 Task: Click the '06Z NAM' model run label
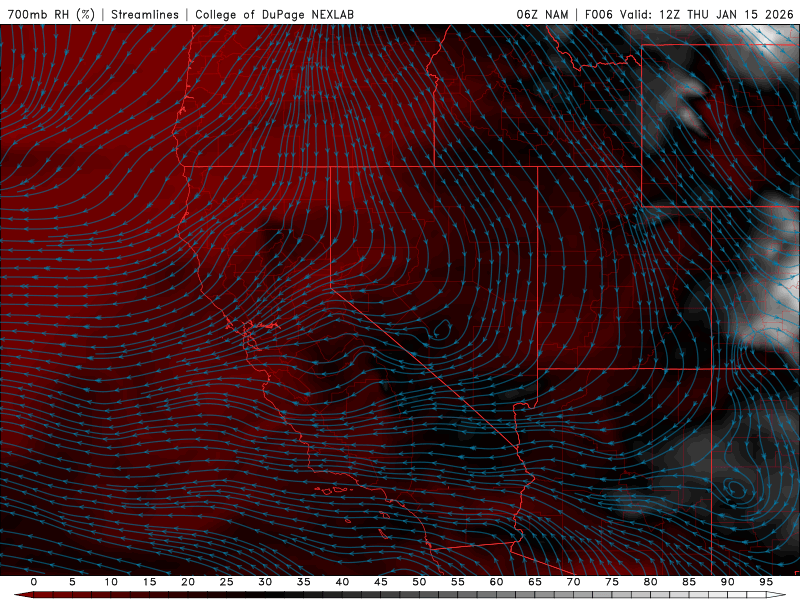(542, 14)
